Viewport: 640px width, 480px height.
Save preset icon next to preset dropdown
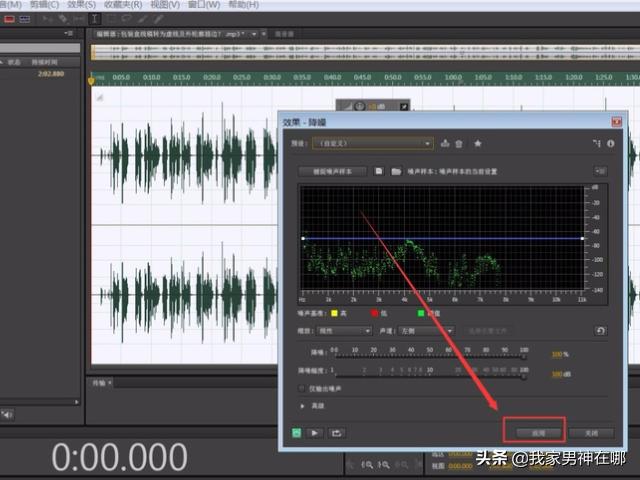[445, 144]
